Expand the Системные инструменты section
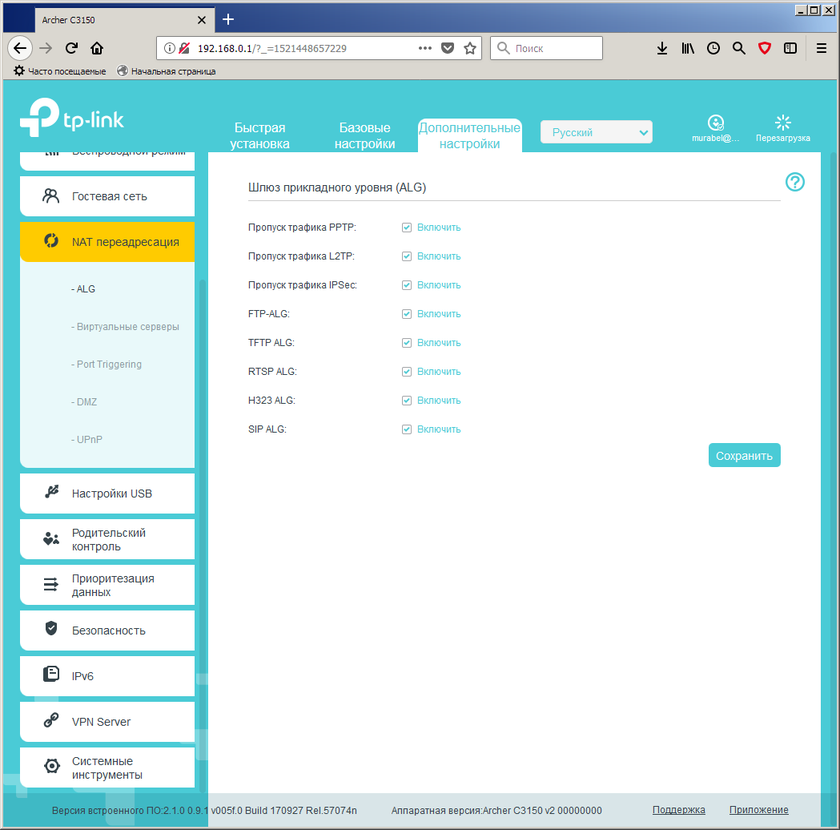840x830 pixels. (107, 768)
